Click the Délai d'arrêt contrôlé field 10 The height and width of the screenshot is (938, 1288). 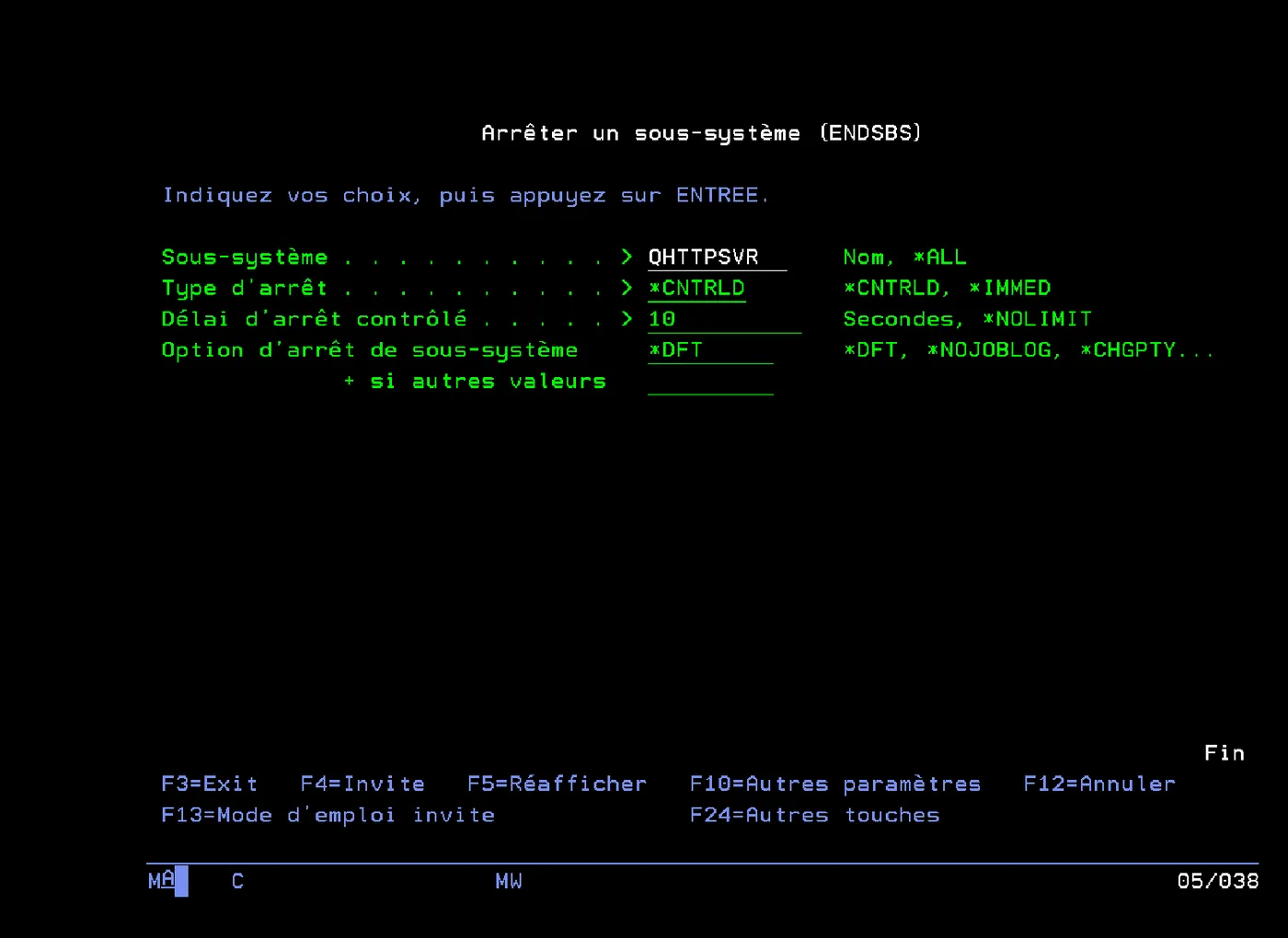coord(724,320)
